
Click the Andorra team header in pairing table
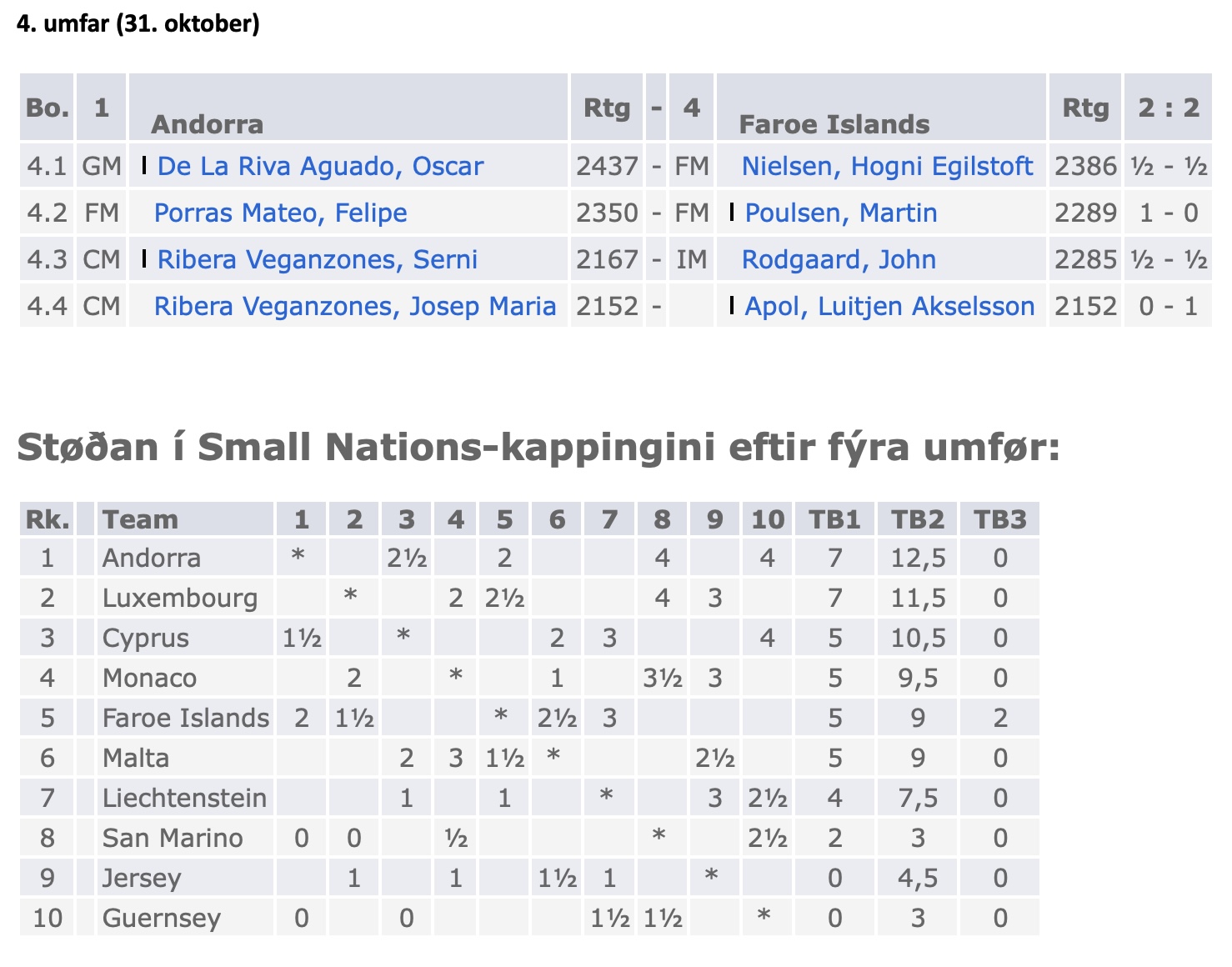208,124
